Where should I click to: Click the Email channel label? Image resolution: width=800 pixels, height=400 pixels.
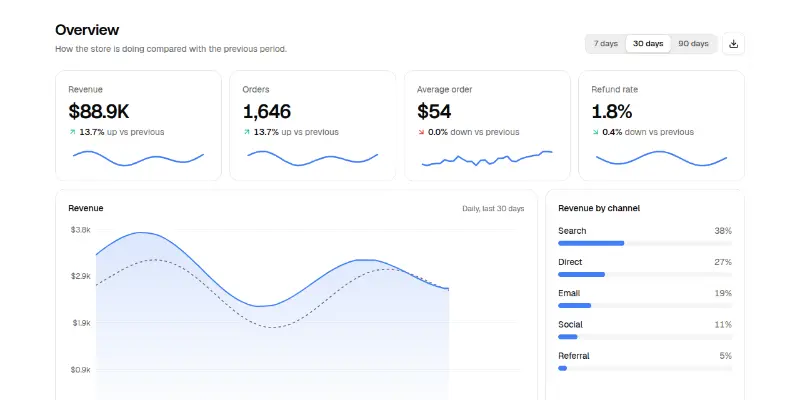point(569,293)
